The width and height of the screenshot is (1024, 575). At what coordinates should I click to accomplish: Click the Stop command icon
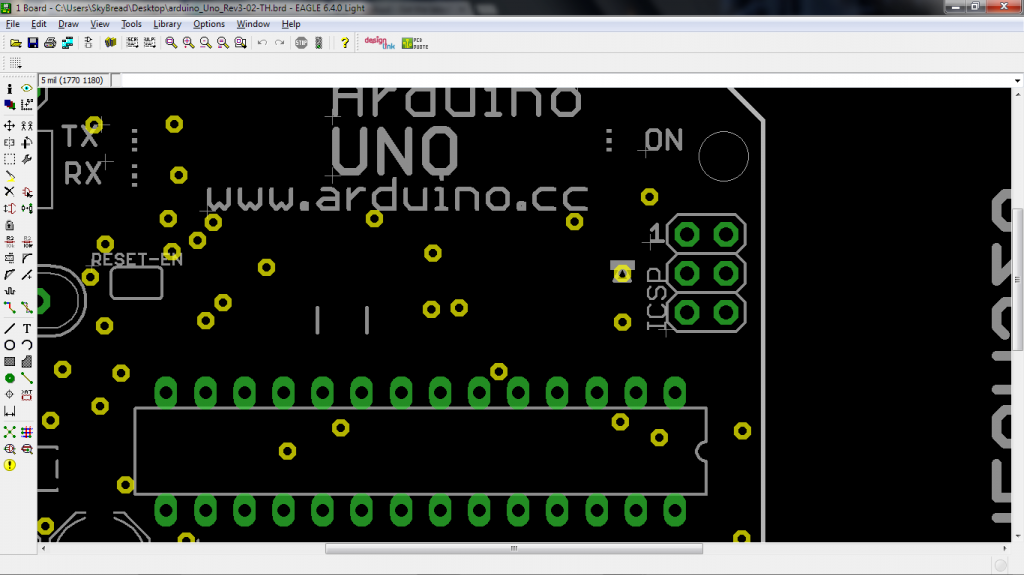(301, 43)
